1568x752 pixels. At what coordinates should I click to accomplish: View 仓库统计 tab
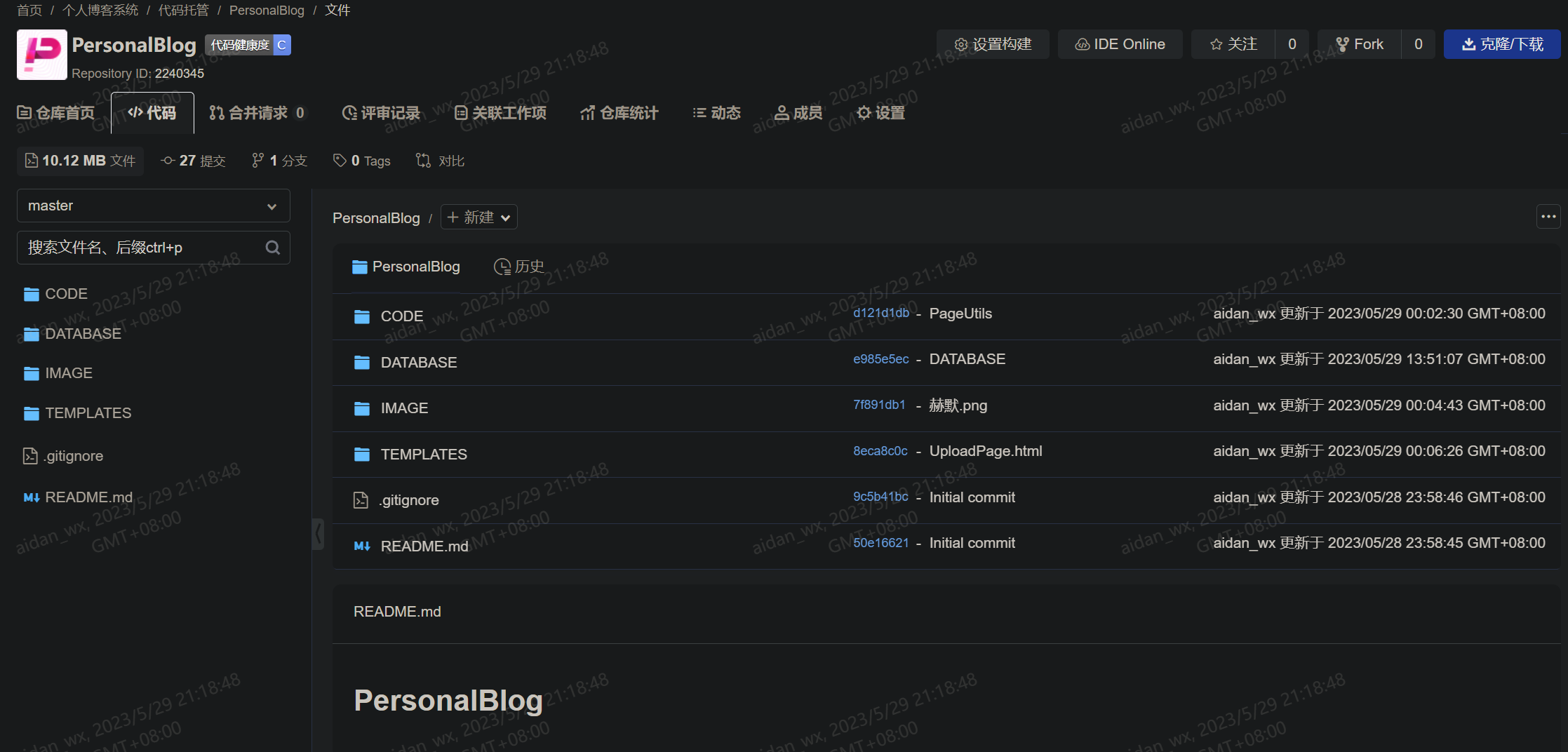(619, 113)
